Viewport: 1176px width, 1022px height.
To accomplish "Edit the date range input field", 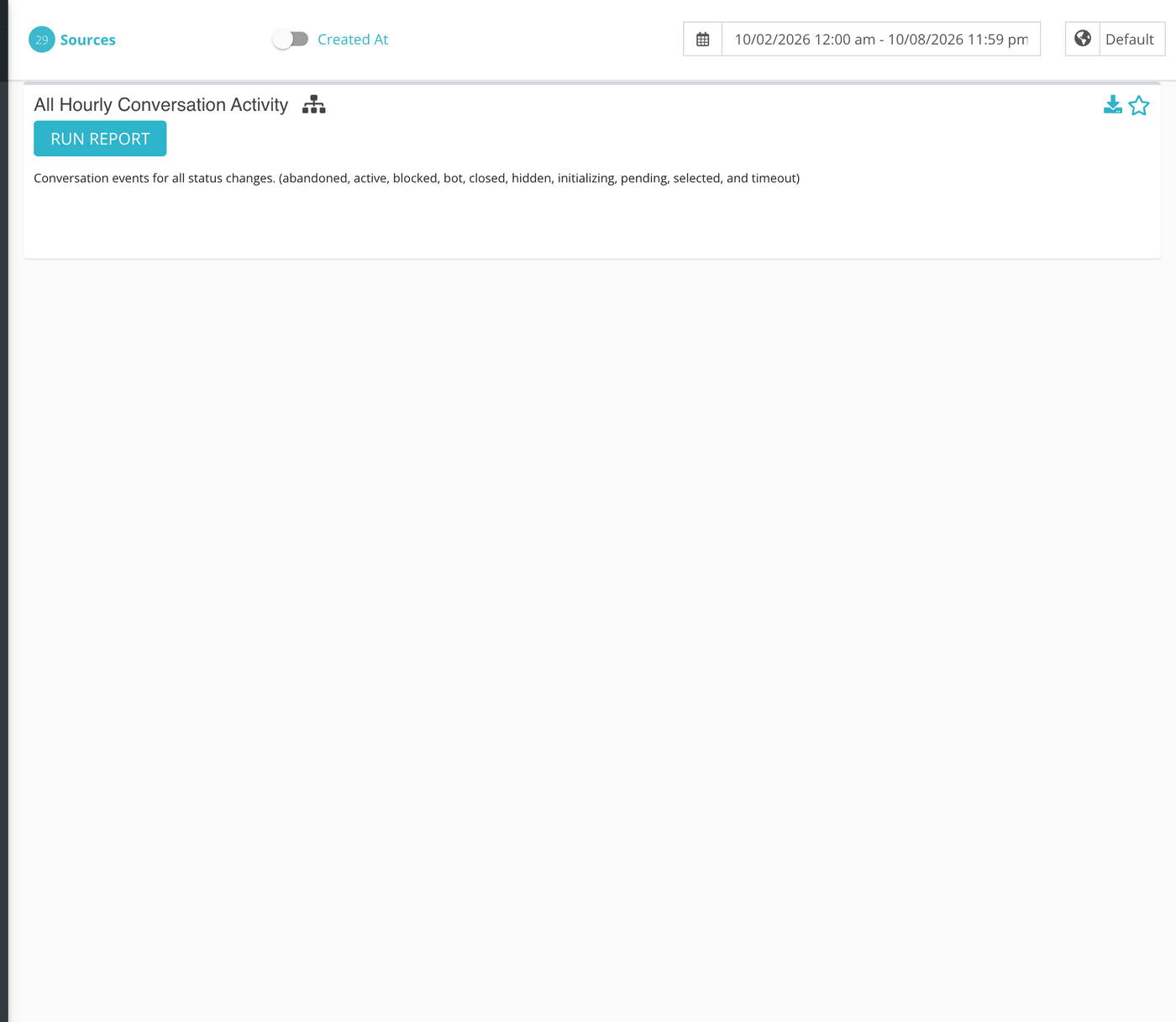I will pyautogui.click(x=881, y=39).
